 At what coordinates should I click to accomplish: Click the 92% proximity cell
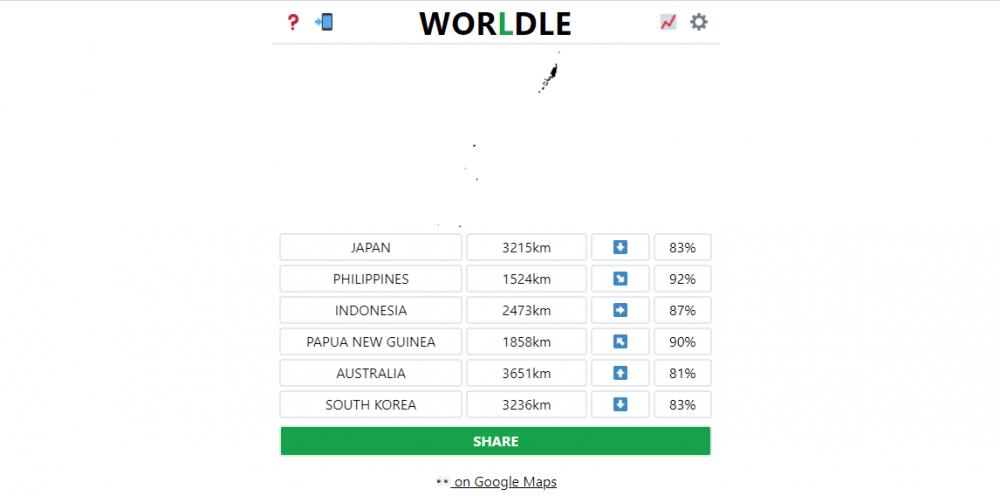[x=682, y=279]
